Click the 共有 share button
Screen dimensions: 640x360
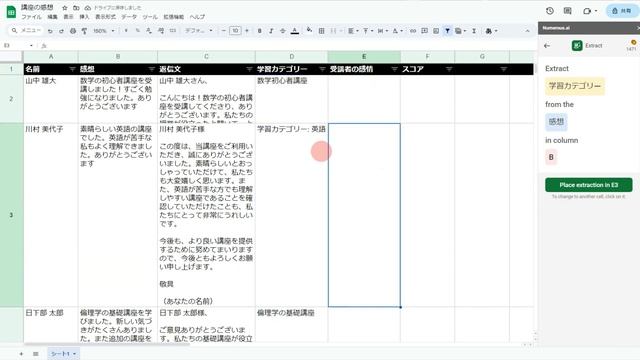[x=621, y=11]
